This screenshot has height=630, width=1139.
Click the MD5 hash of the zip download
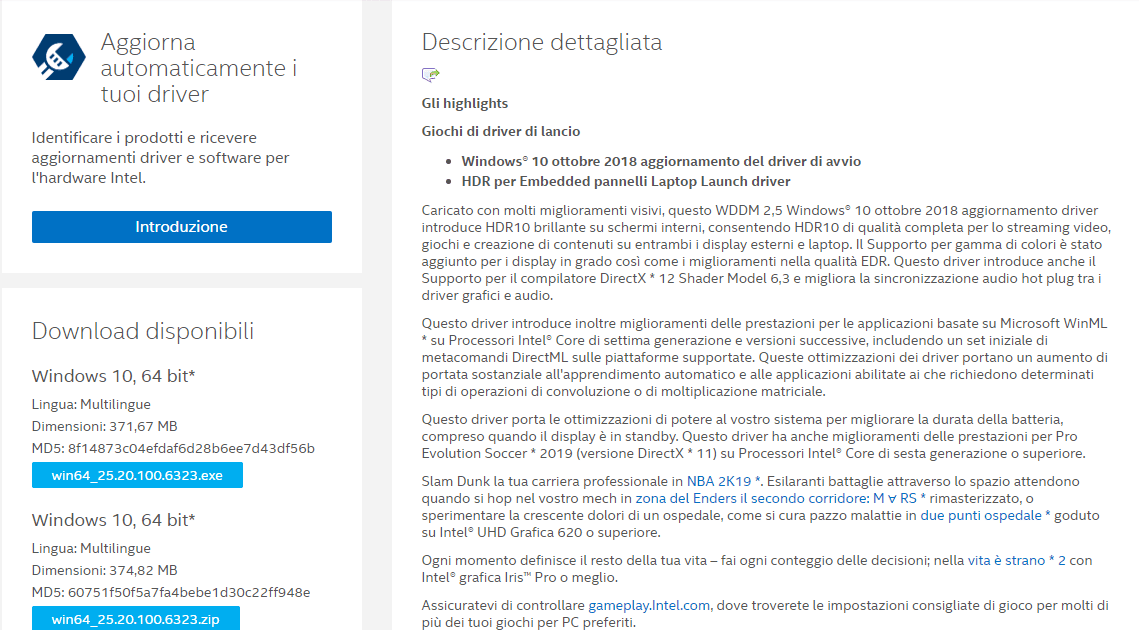[185, 592]
